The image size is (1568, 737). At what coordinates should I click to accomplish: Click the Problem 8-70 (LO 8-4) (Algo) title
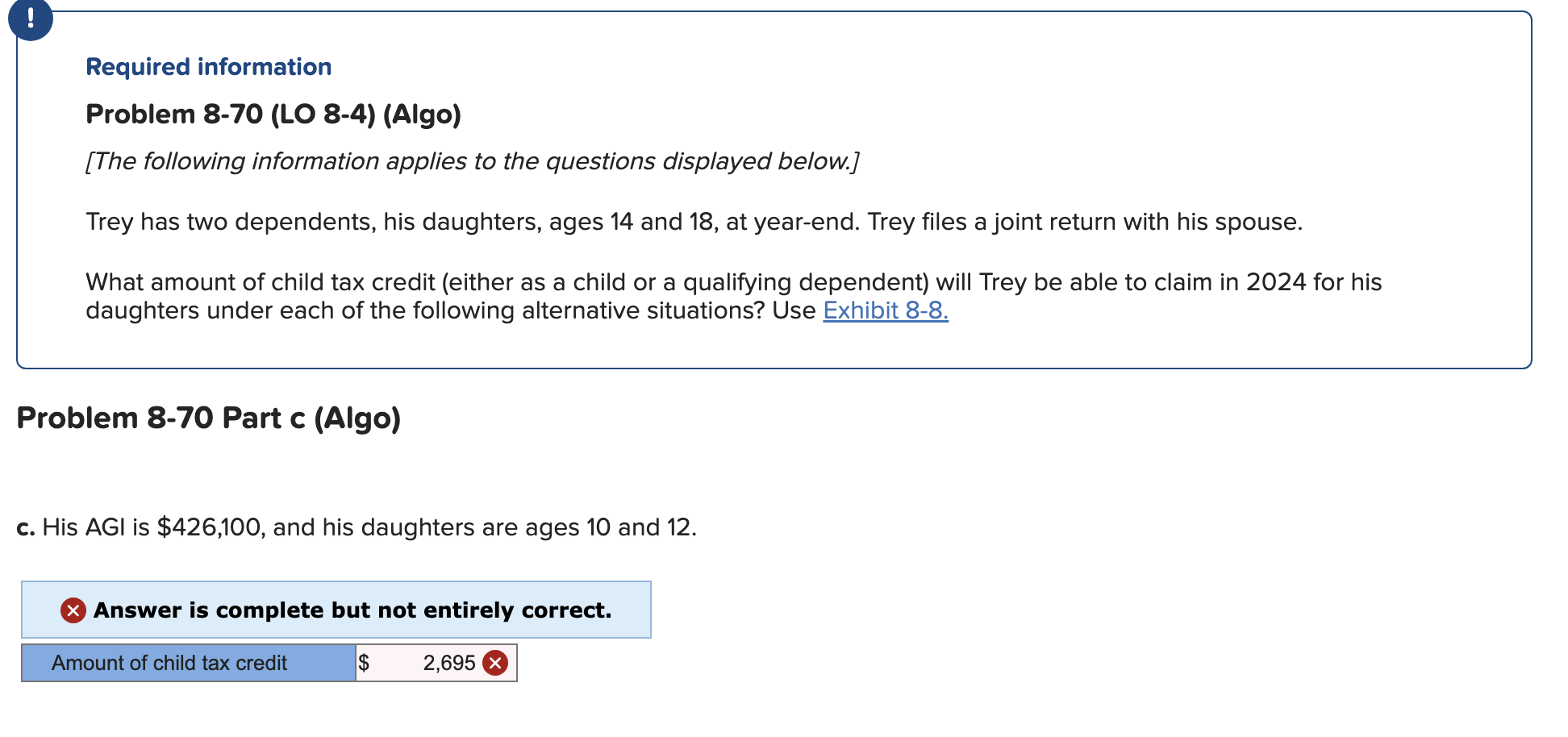[x=273, y=114]
